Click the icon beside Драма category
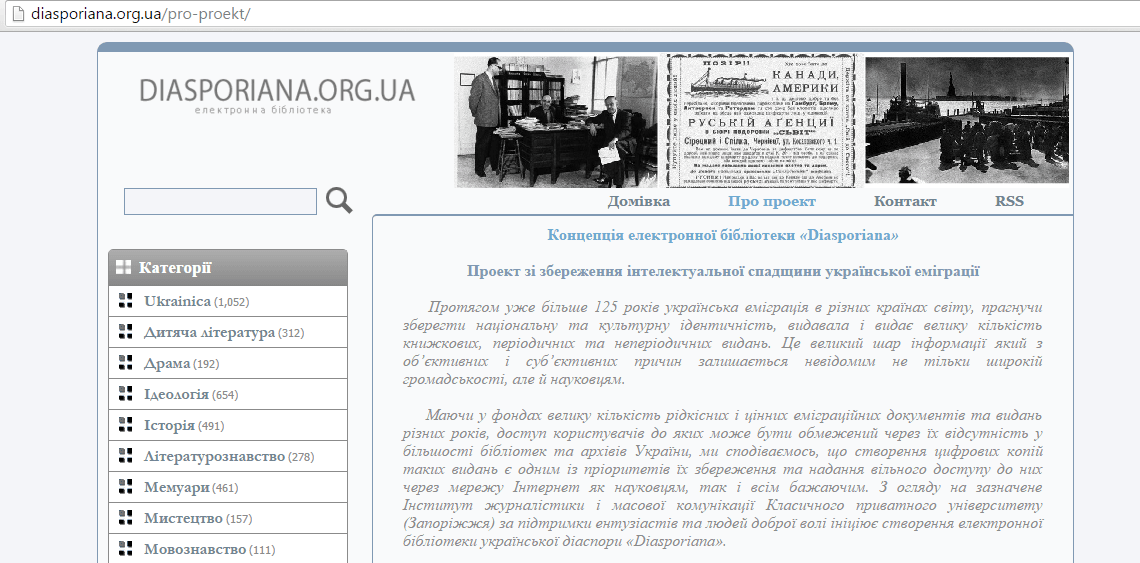The image size is (1140, 563). tap(126, 363)
